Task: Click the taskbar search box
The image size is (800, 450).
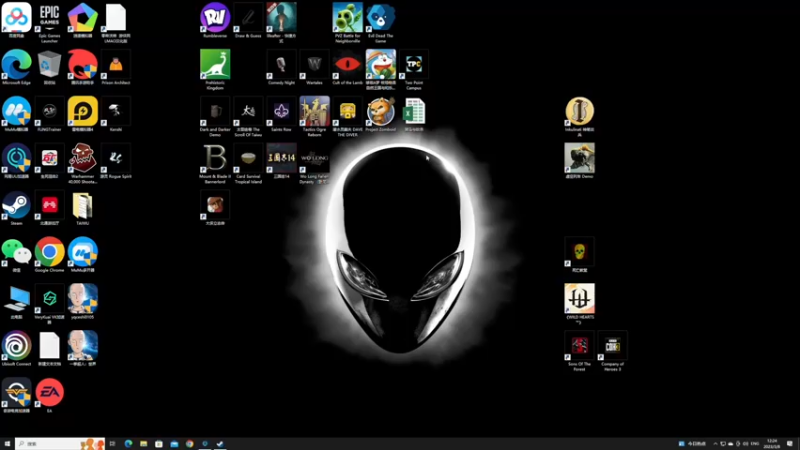Action: [60, 444]
